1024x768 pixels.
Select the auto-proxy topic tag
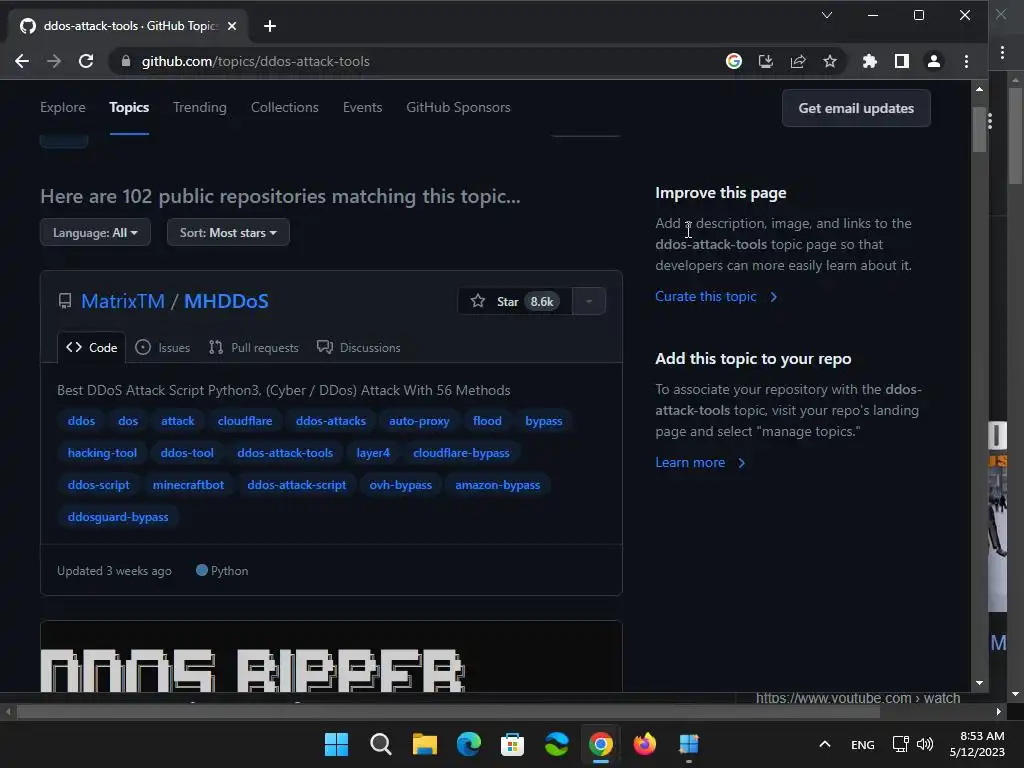tap(419, 421)
